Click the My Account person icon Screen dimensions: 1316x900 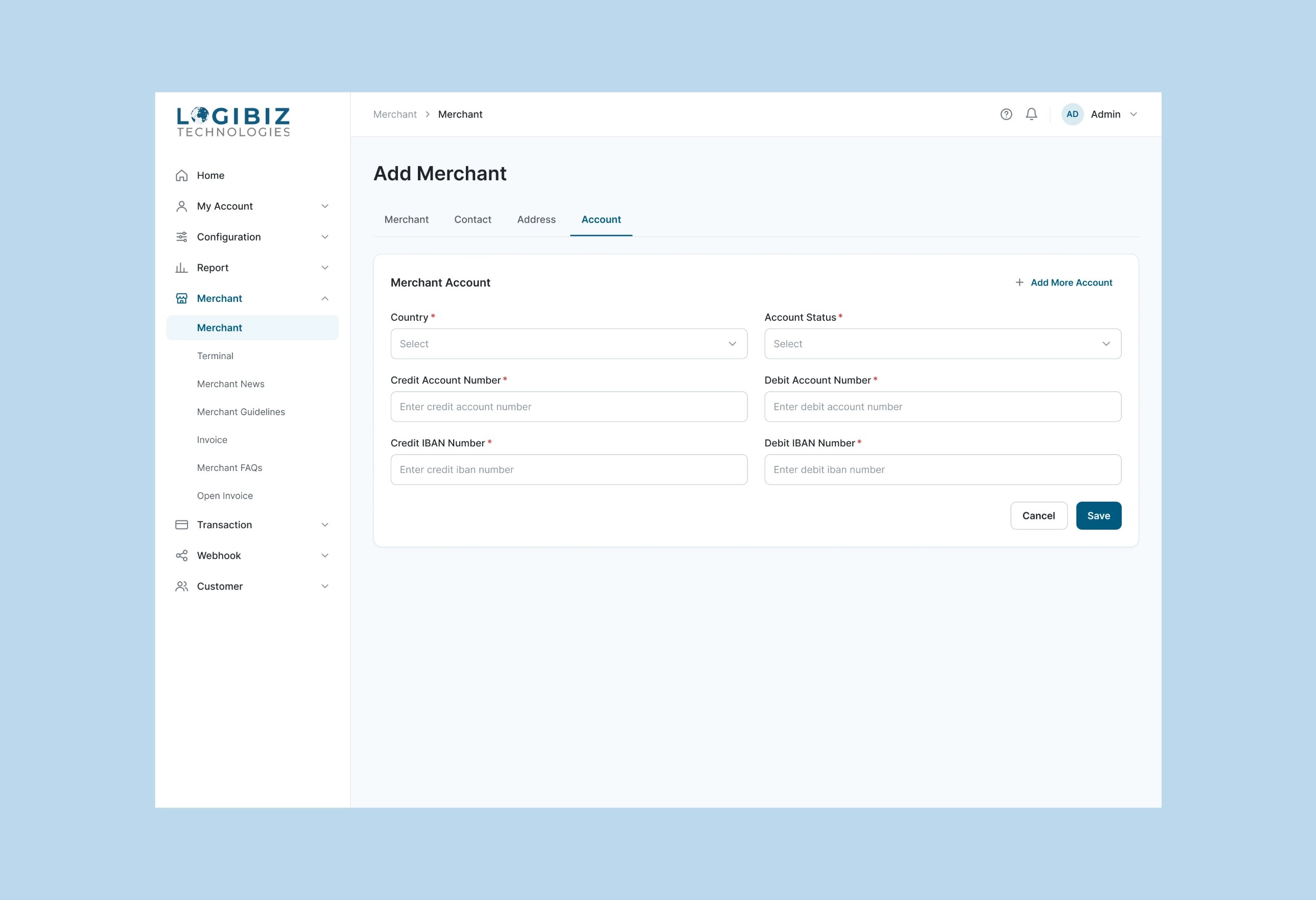click(181, 206)
